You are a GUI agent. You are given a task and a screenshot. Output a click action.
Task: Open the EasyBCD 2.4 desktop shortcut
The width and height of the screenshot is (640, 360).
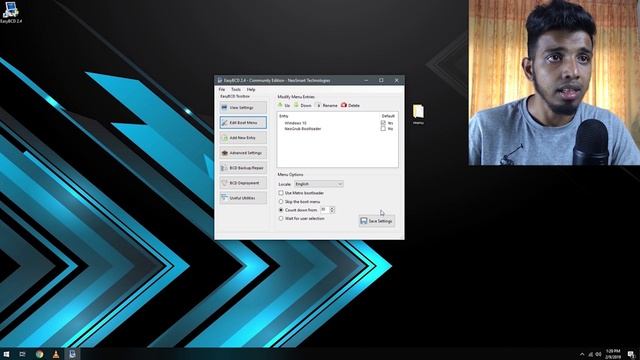[11, 12]
